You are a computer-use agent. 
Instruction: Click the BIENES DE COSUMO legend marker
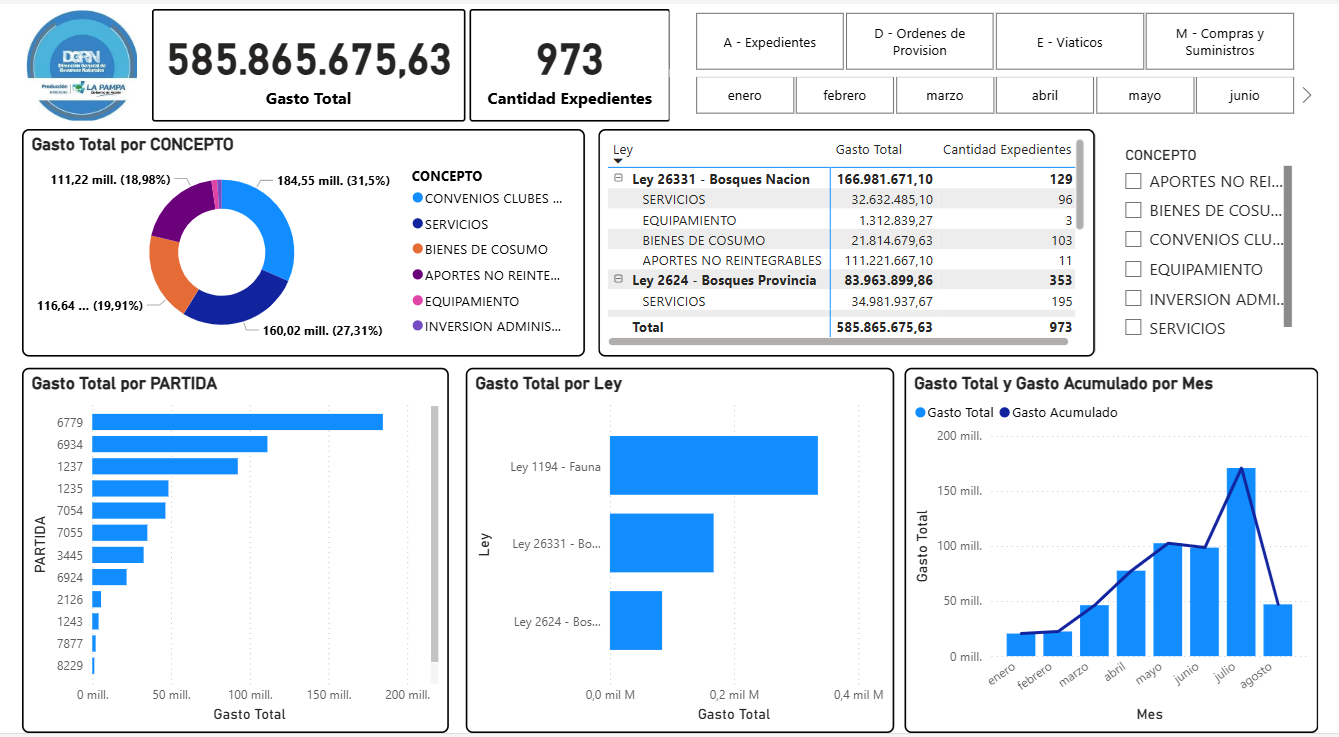tap(417, 250)
